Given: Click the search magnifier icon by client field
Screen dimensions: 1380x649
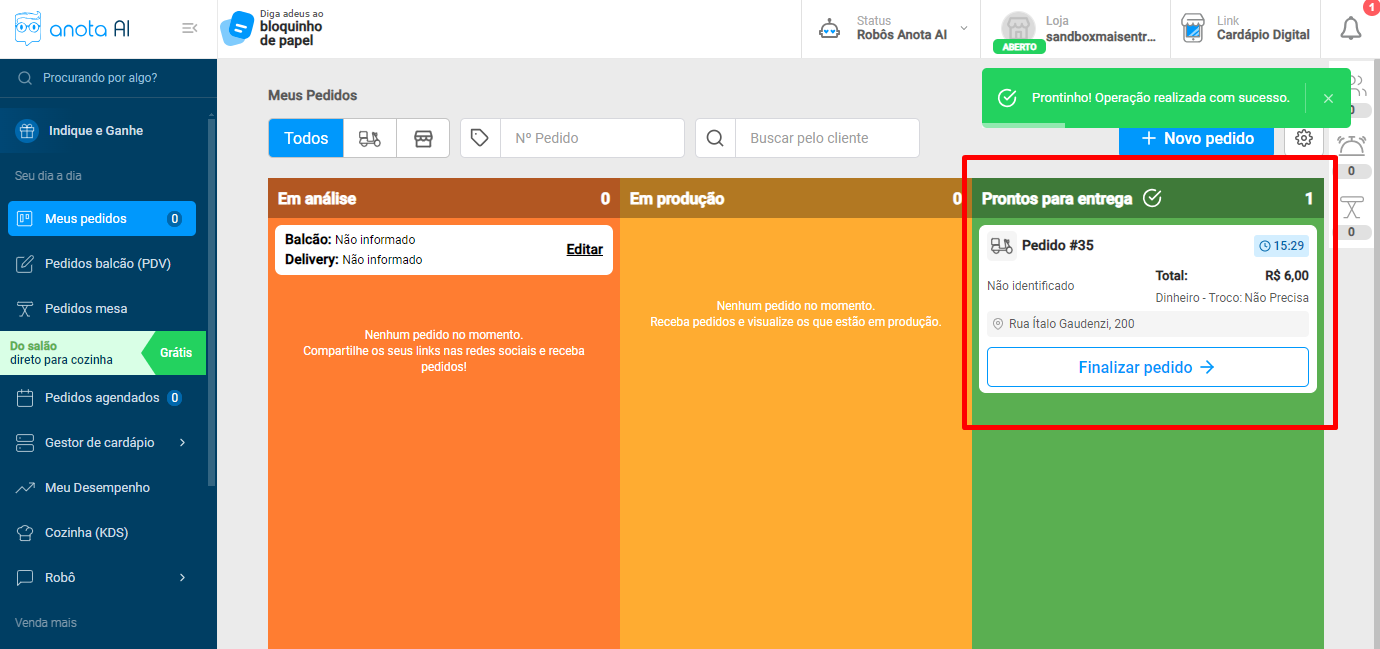Looking at the screenshot, I should click(715, 138).
